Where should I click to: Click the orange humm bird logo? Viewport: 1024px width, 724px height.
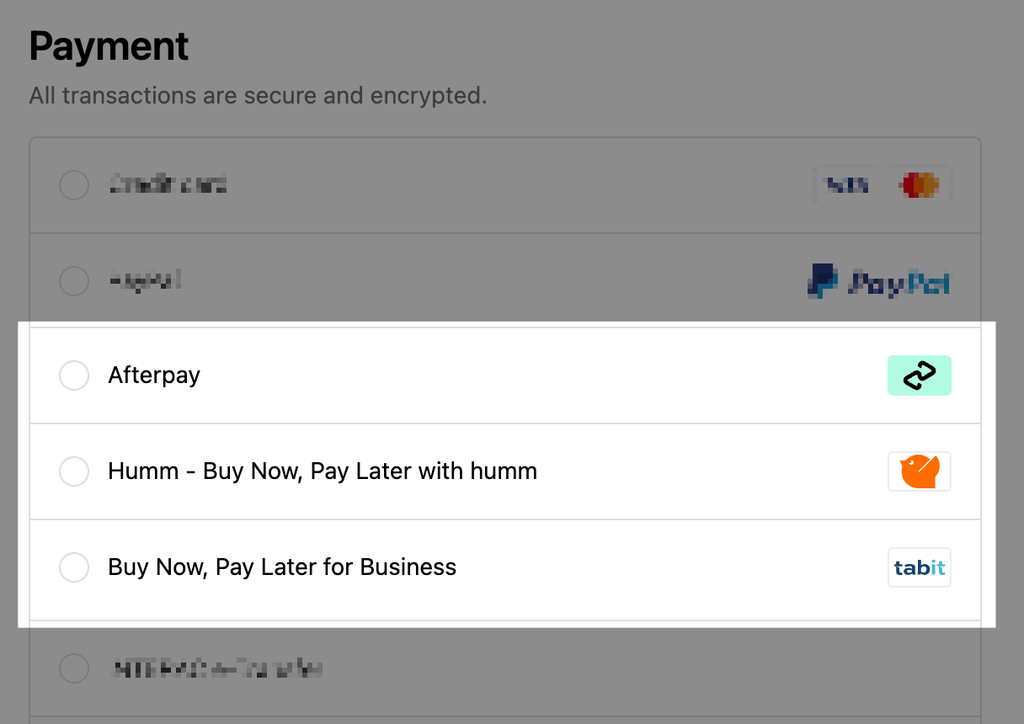[x=919, y=471]
